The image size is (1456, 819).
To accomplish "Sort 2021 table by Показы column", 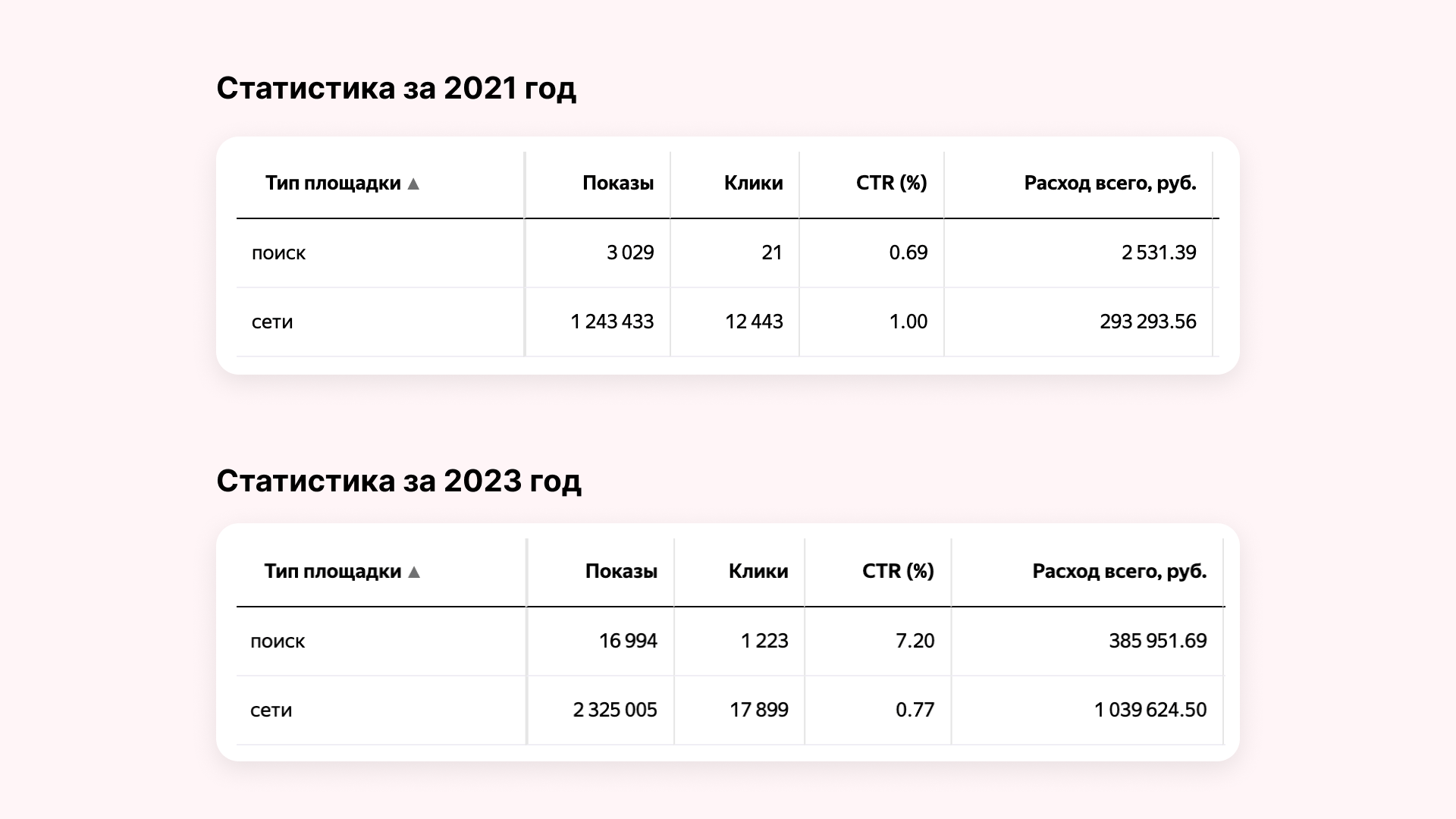I will point(618,183).
